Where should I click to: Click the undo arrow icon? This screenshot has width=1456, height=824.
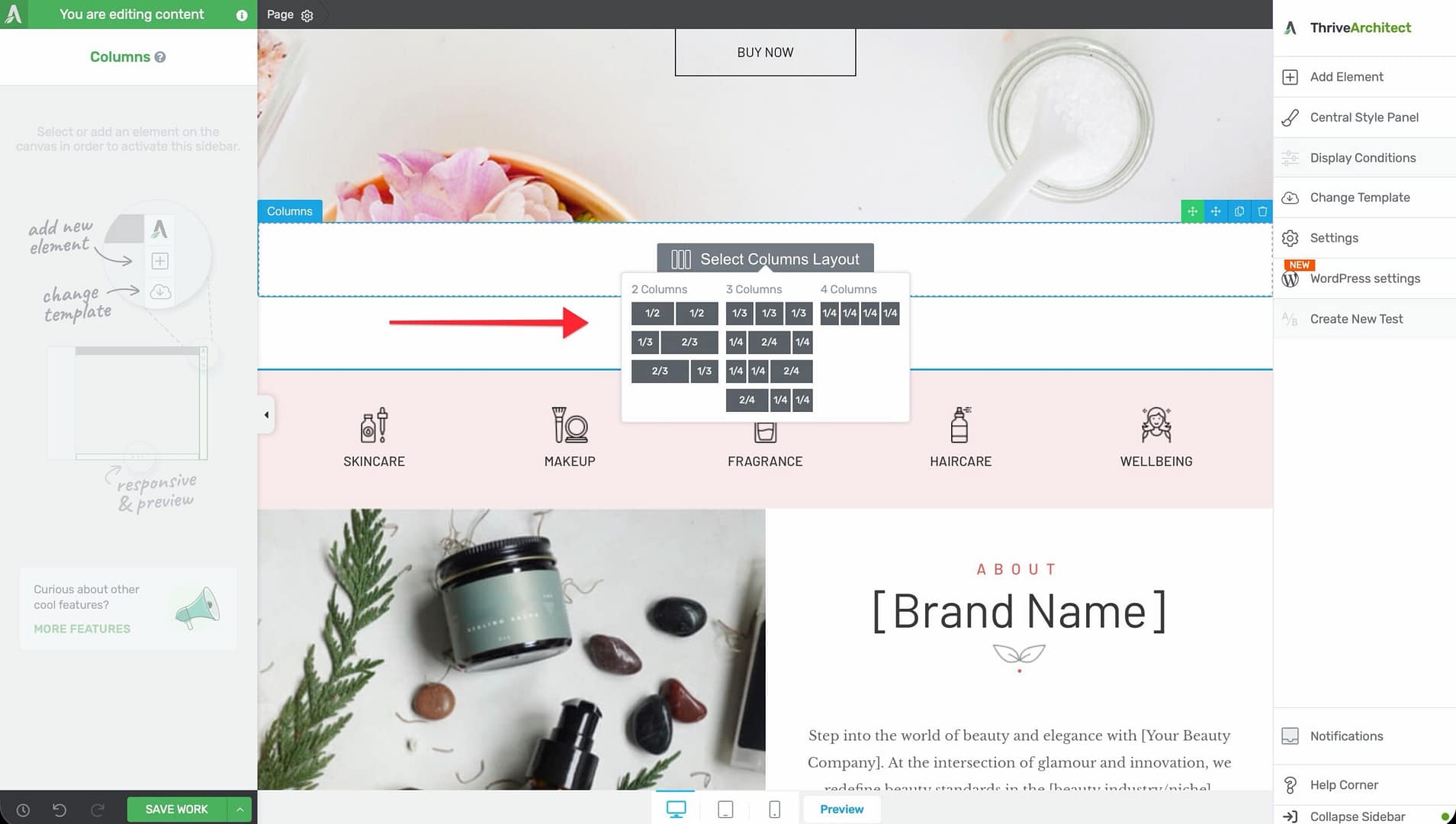tap(59, 810)
